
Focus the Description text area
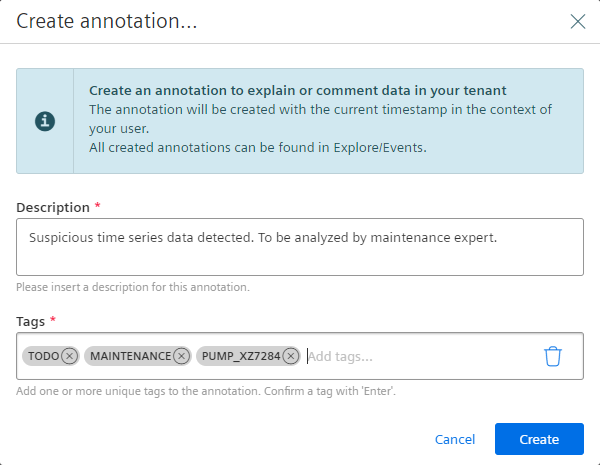tap(300, 247)
